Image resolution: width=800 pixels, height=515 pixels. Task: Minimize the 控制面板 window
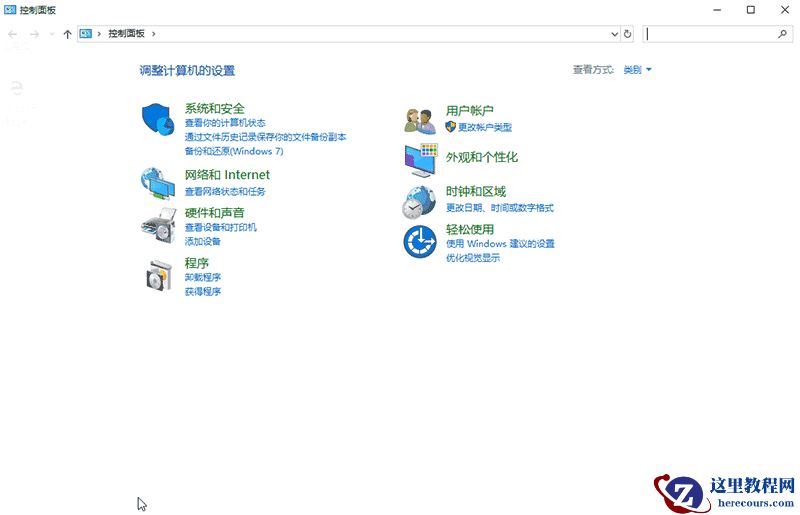pos(717,10)
